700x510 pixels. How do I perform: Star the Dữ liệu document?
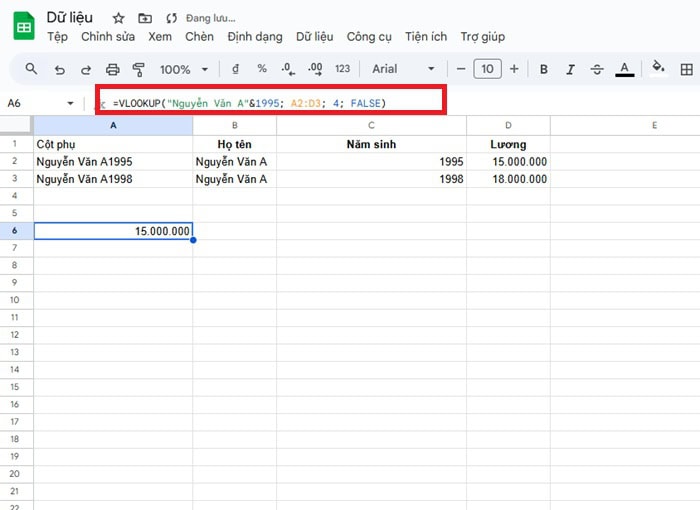coord(119,19)
